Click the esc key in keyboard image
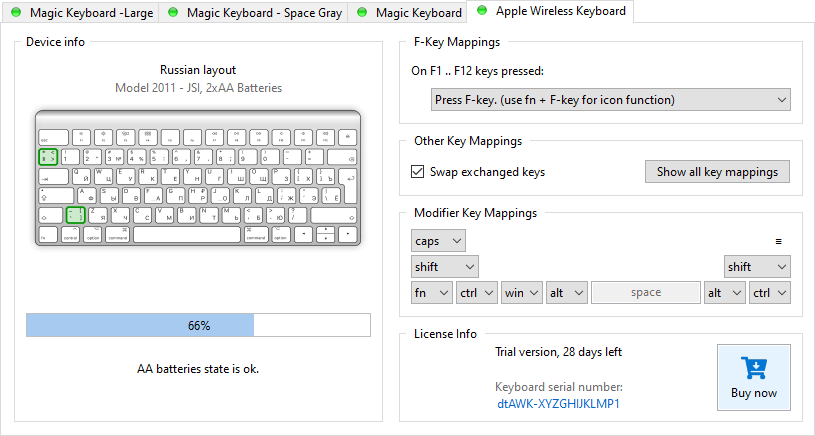The height and width of the screenshot is (436, 815). pyautogui.click(x=54, y=138)
